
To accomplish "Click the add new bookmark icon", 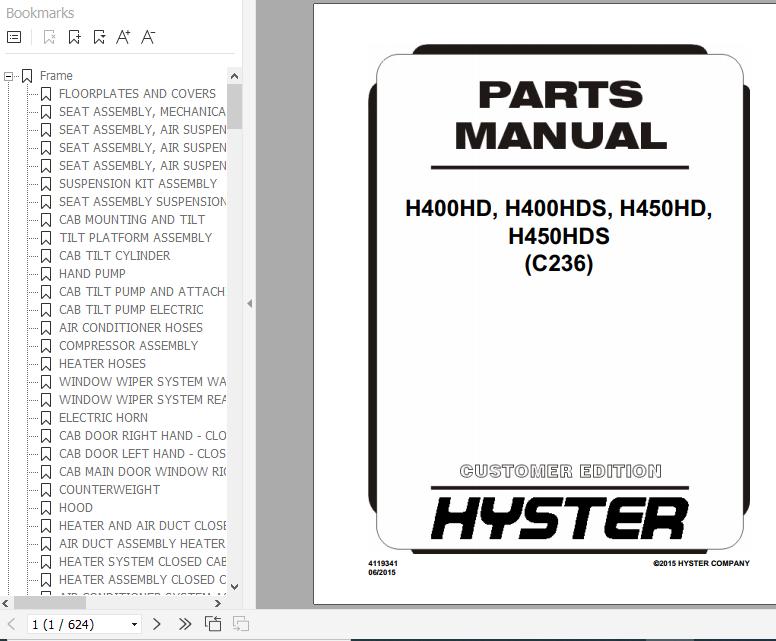I will coord(74,37).
